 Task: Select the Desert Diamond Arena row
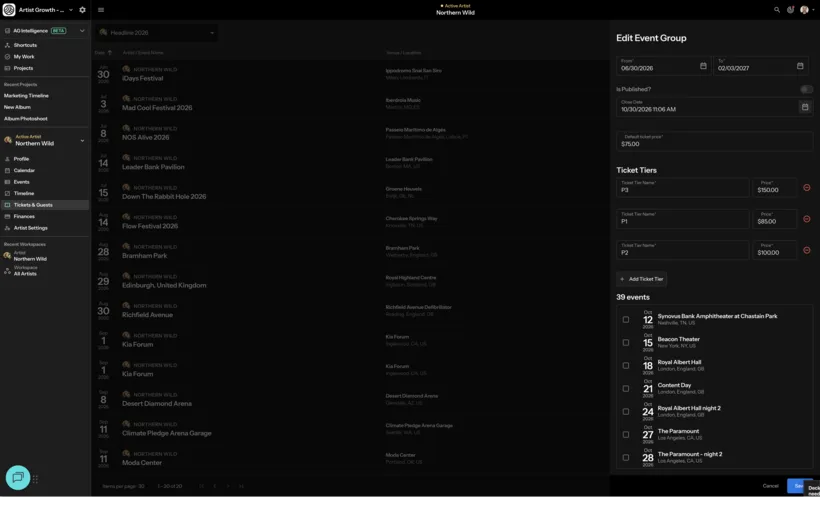point(349,400)
